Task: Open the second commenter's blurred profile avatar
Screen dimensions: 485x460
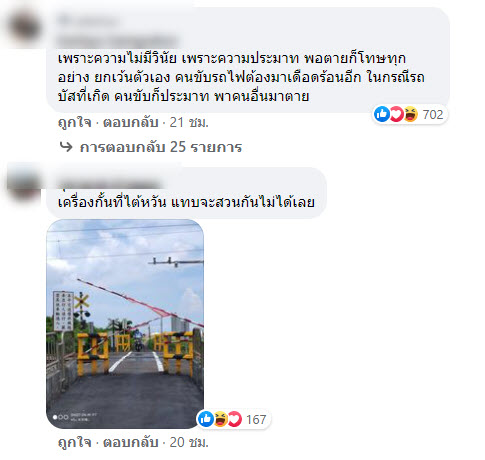Action: point(23,183)
